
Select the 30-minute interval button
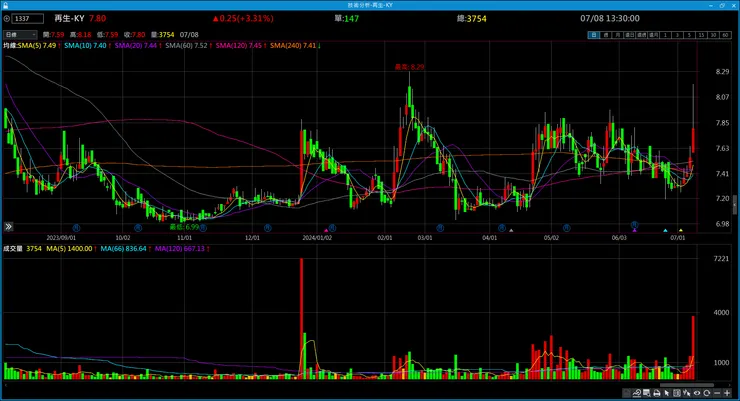click(x=713, y=35)
